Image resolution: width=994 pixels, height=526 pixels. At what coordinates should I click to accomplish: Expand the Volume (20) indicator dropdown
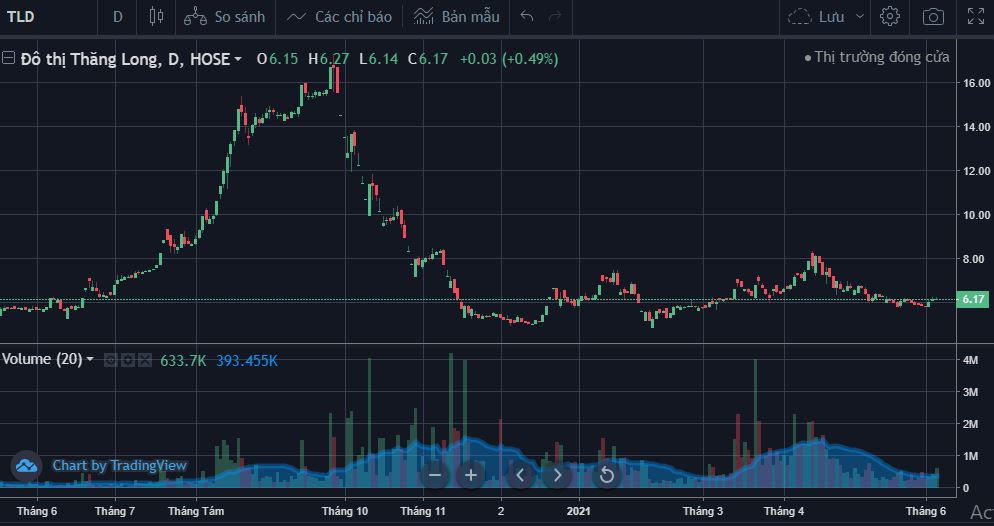(91, 359)
